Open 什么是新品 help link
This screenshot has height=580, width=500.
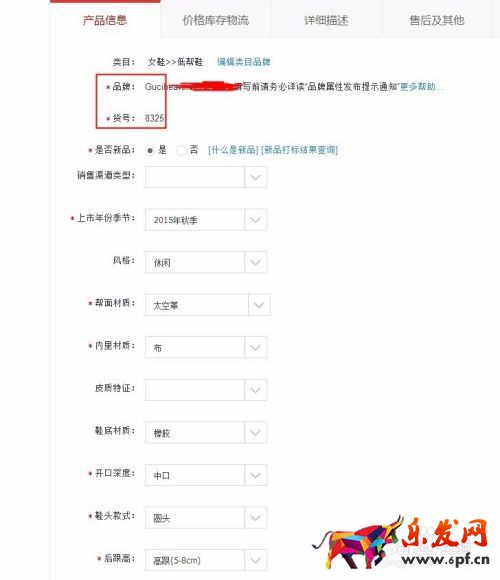[x=233, y=150]
